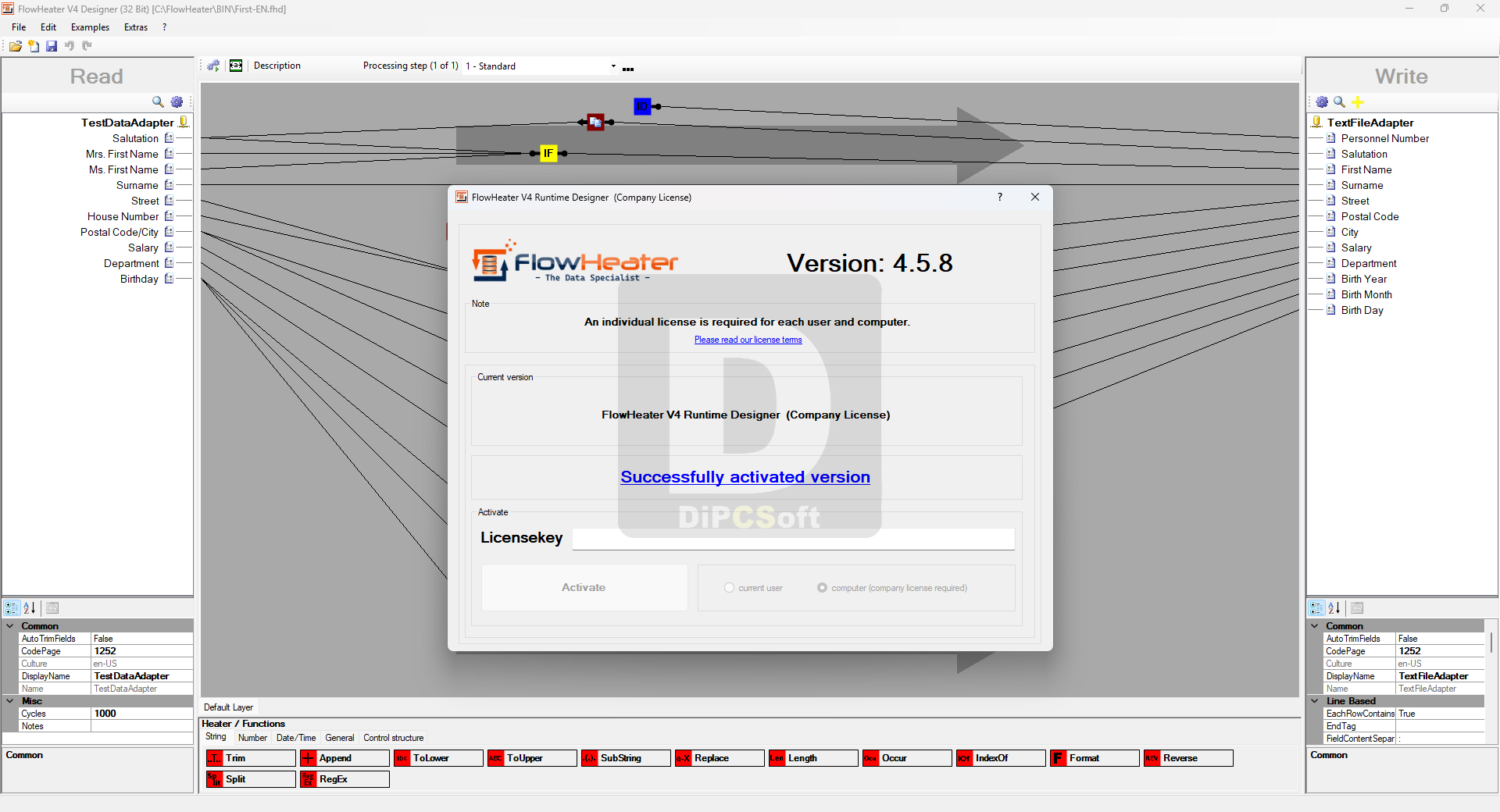This screenshot has width=1500, height=812.
Task: Click the Licensekey input field
Action: 793,538
